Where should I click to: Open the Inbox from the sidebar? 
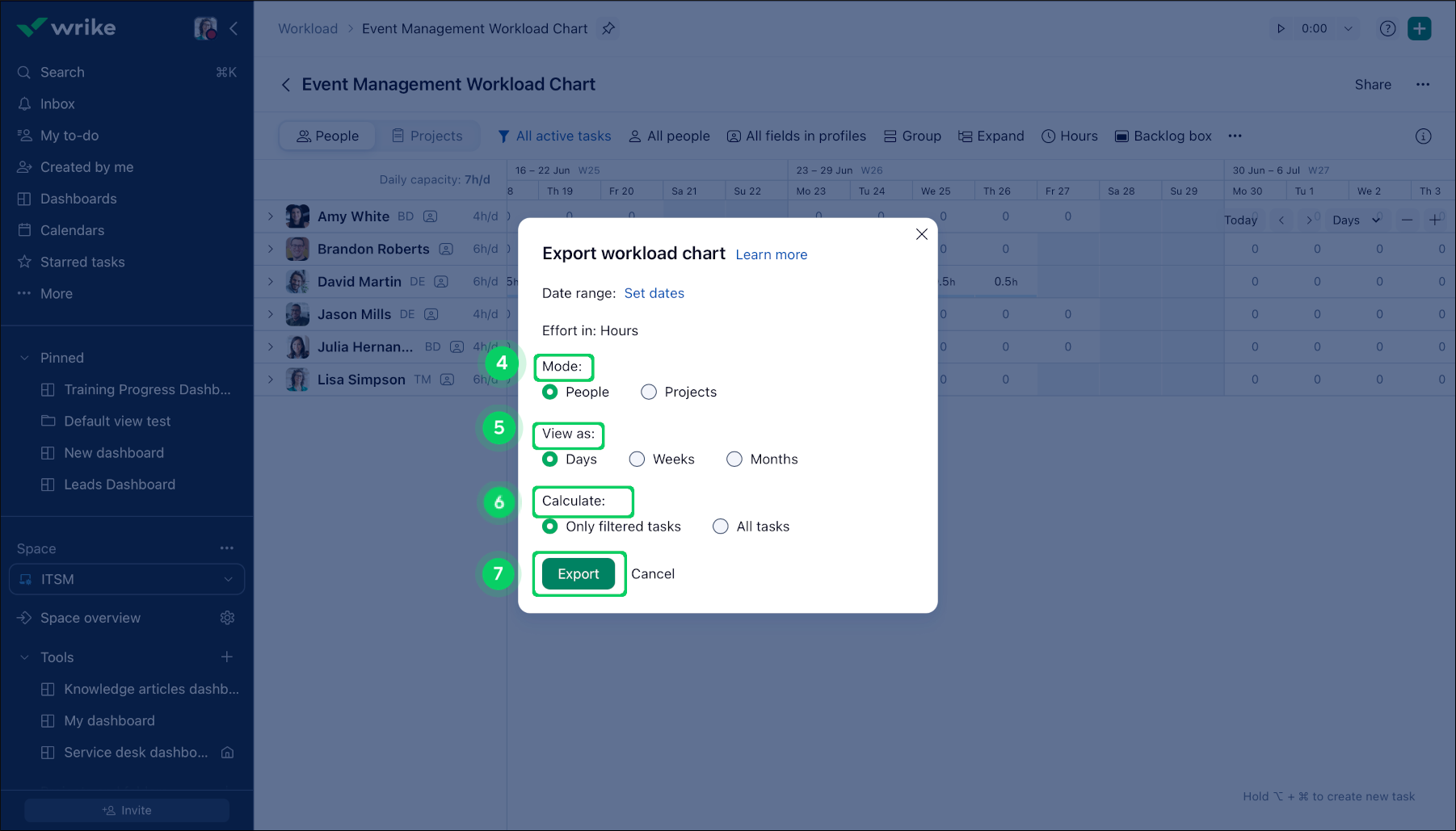(x=57, y=103)
